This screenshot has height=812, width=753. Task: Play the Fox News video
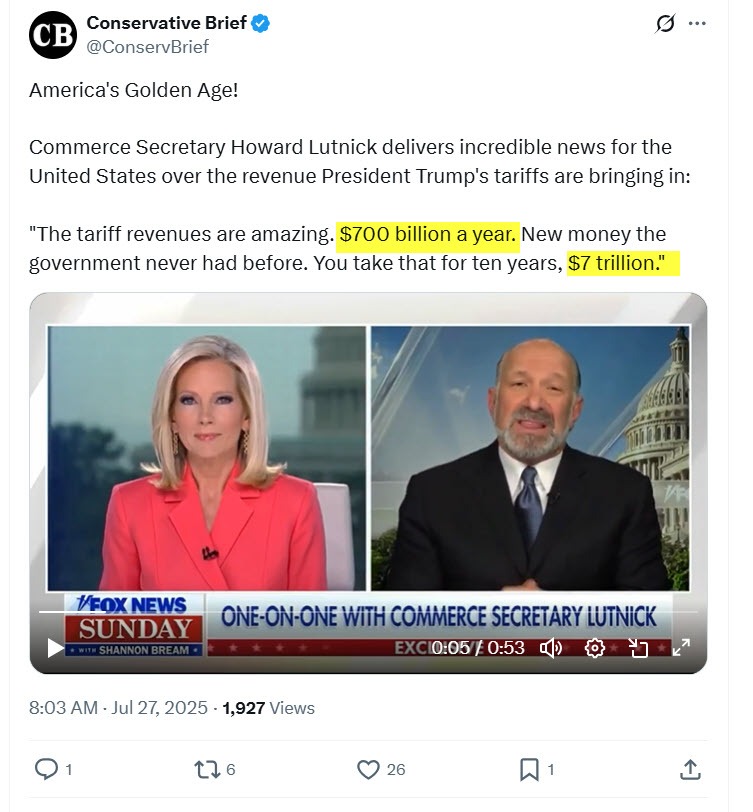pos(55,648)
